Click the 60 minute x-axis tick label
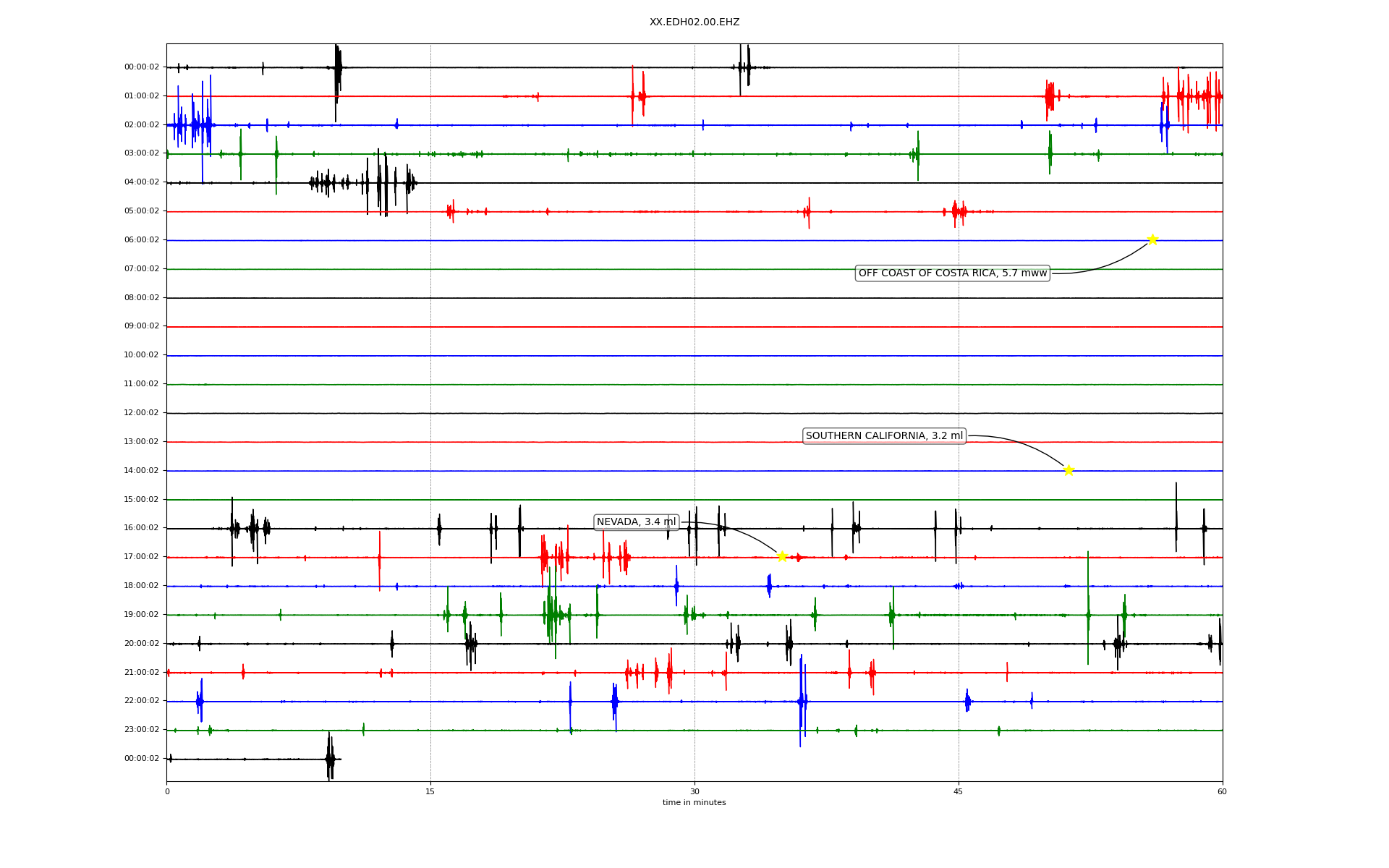This screenshot has width=1389, height=868. pyautogui.click(x=1222, y=791)
